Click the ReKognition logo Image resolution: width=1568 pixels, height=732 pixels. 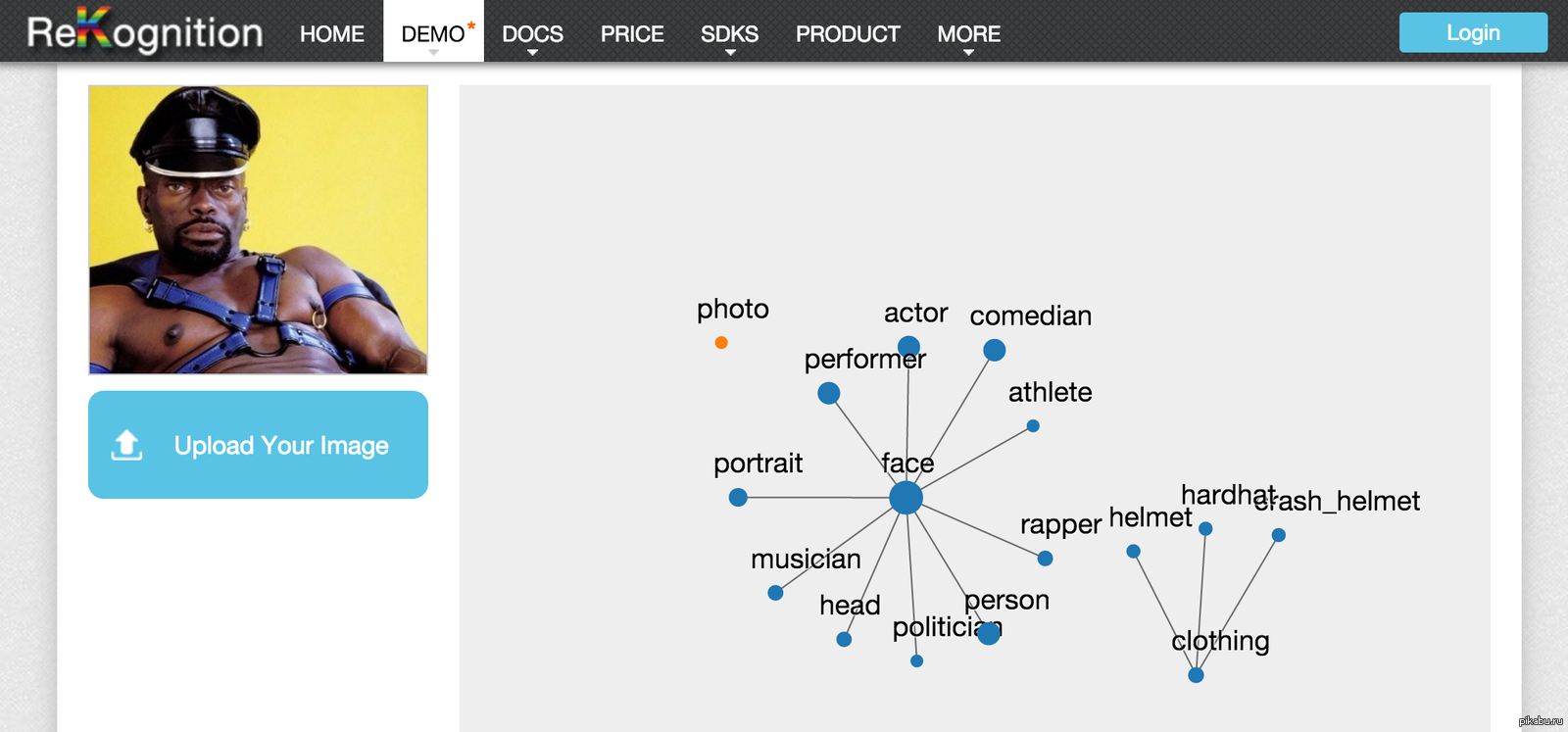click(x=145, y=32)
